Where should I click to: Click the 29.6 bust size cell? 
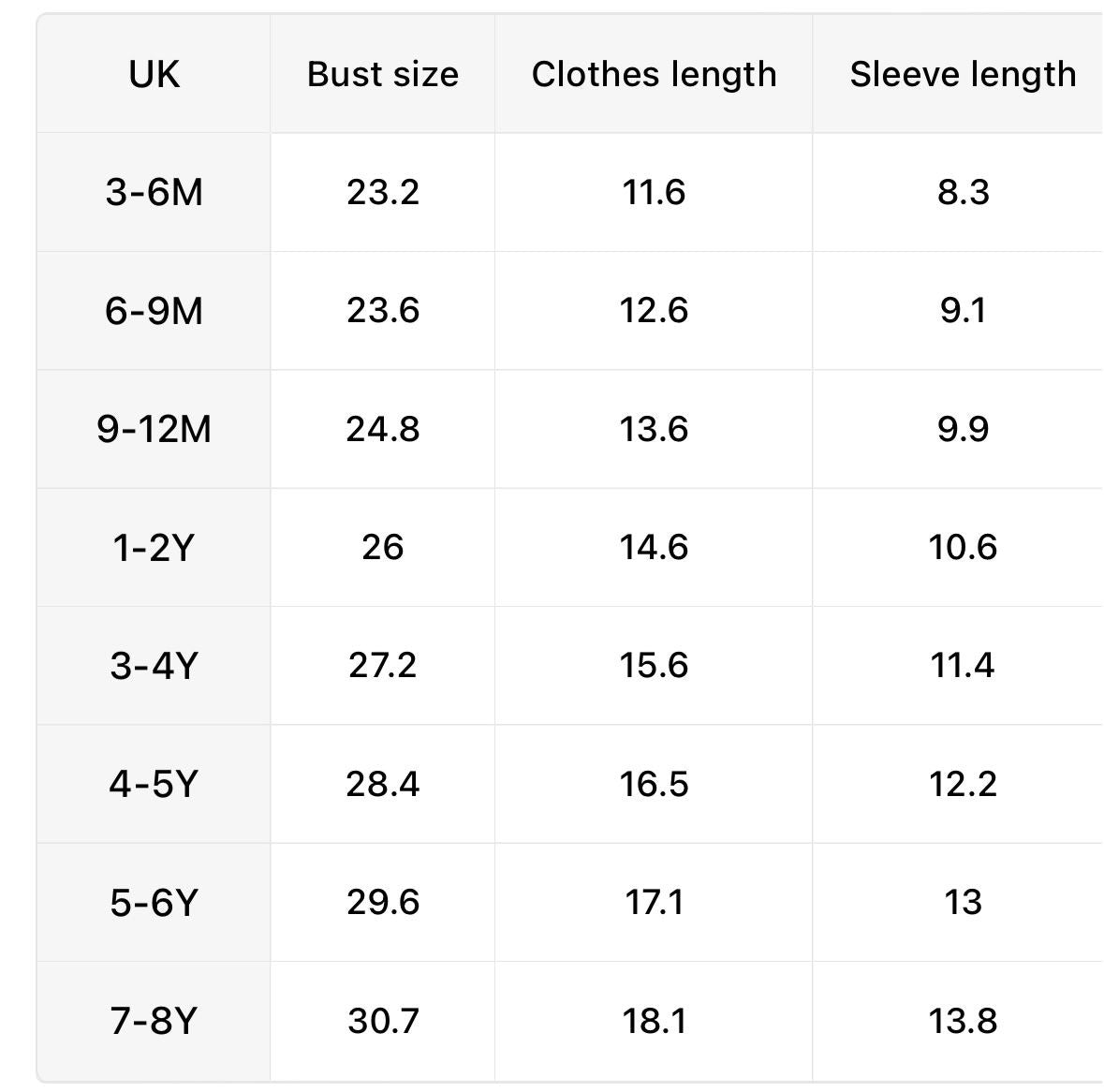pos(382,902)
